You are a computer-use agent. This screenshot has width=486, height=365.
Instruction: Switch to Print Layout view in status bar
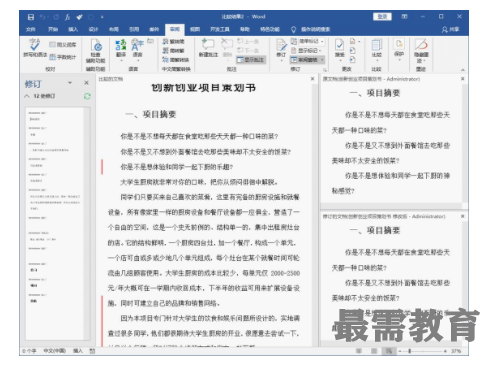click(374, 351)
